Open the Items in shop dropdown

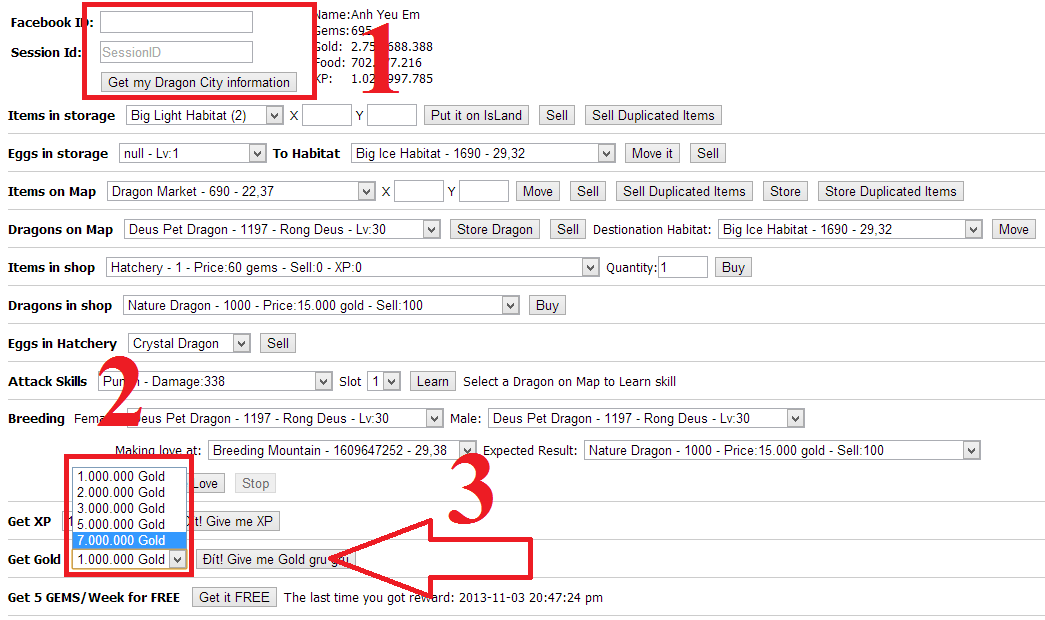(x=353, y=267)
